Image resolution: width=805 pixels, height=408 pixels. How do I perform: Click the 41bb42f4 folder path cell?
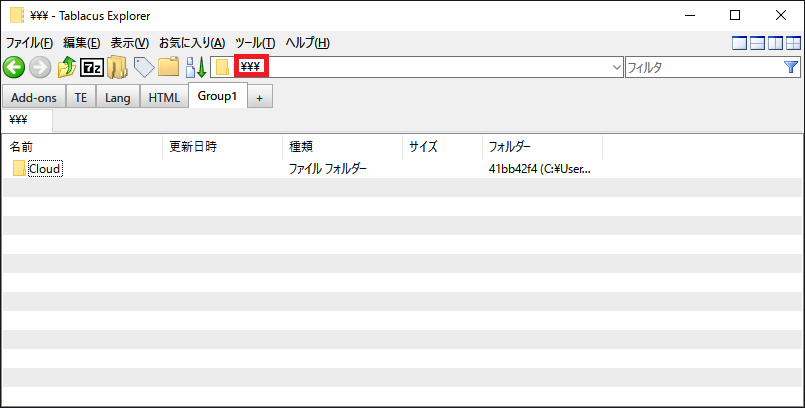tap(540, 169)
